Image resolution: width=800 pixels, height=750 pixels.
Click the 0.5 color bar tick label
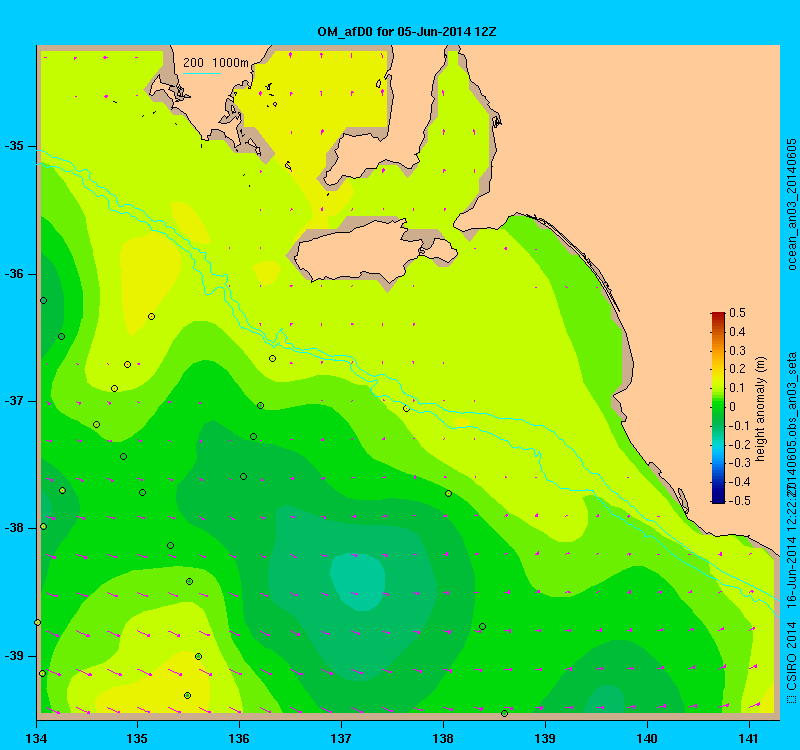[x=737, y=313]
